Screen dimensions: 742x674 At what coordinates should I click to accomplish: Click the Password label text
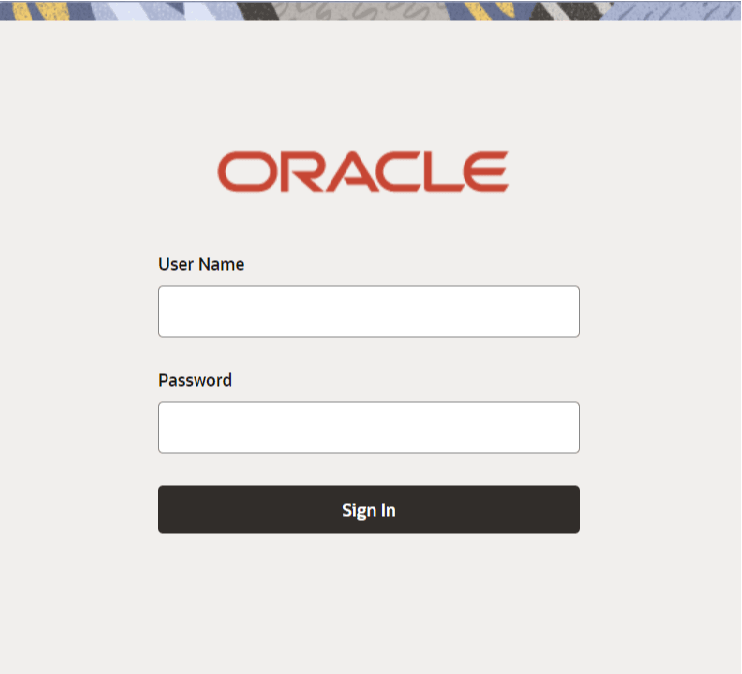(x=195, y=380)
